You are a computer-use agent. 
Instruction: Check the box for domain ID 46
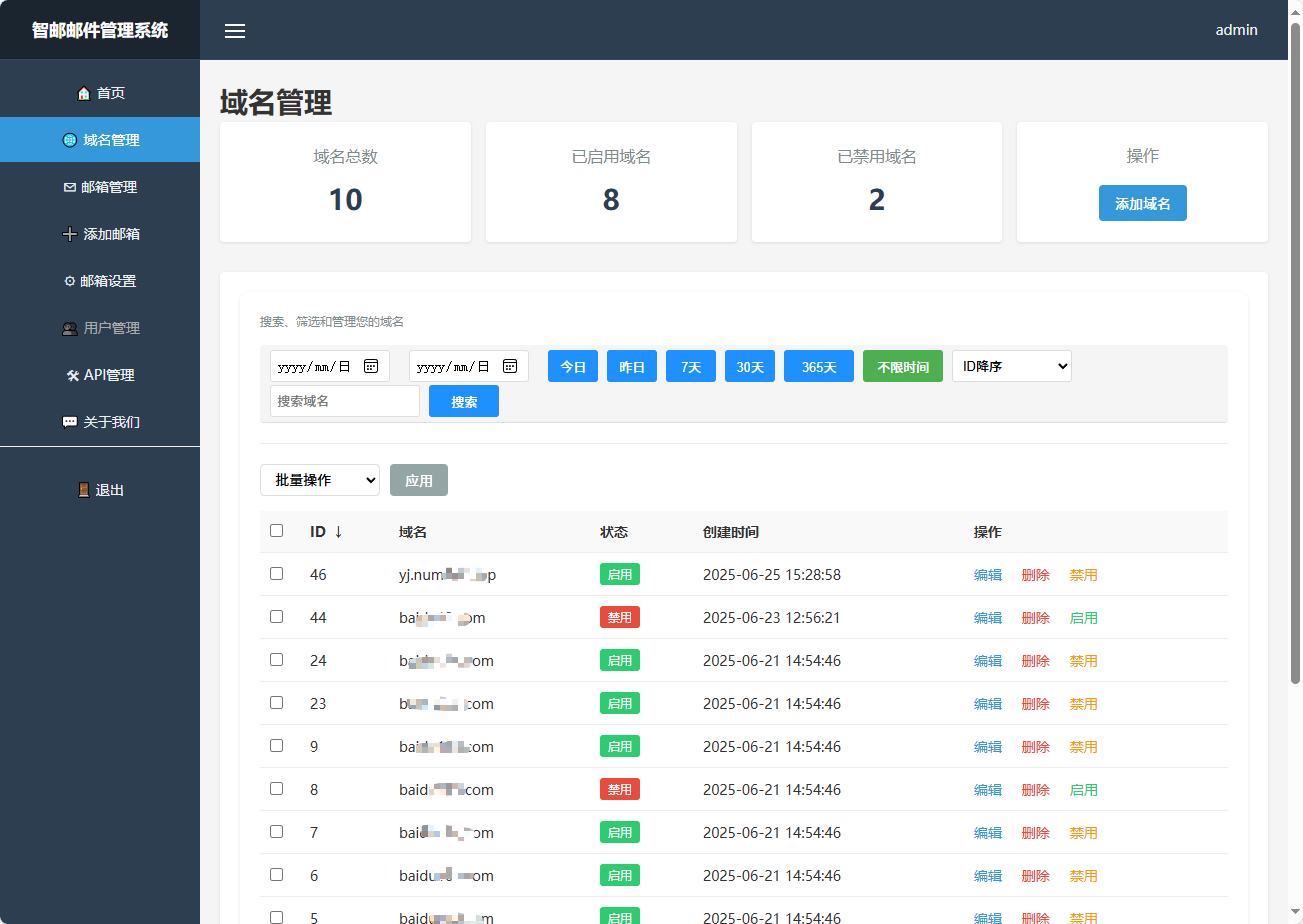coord(277,574)
